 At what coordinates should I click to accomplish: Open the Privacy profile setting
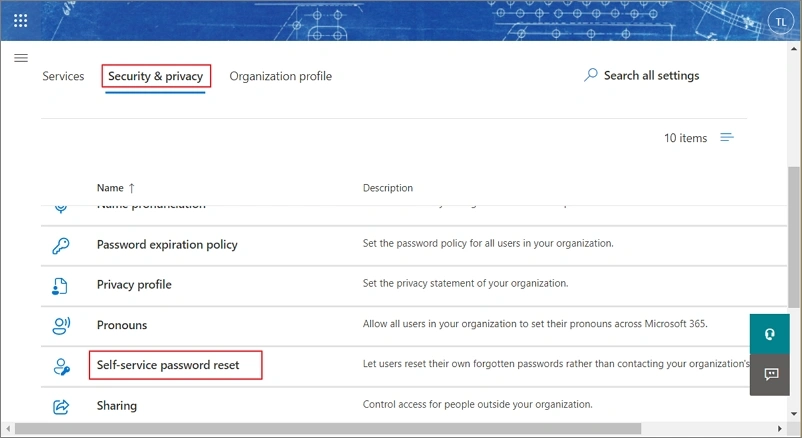pos(134,284)
